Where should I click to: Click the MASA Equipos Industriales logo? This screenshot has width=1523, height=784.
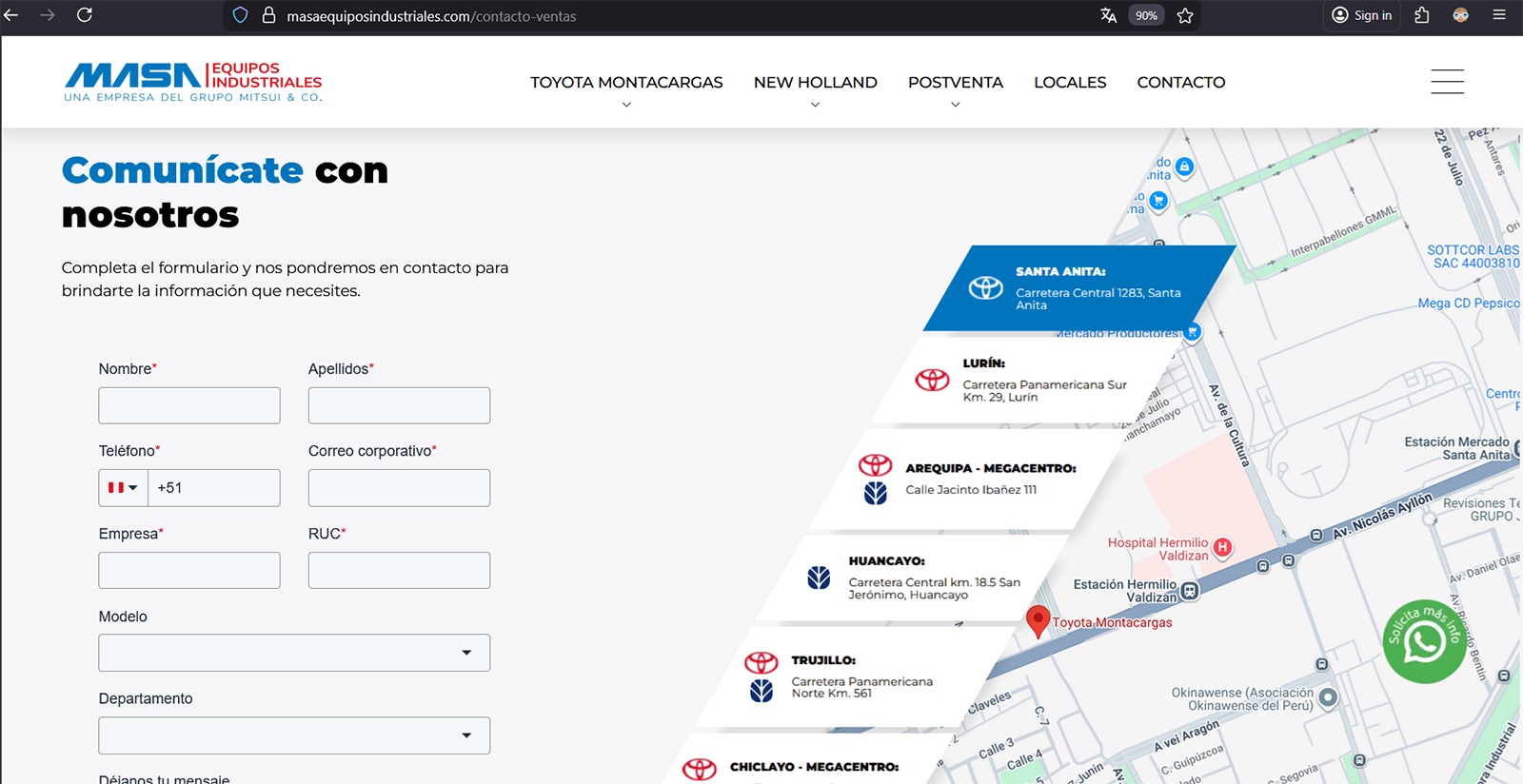click(193, 82)
